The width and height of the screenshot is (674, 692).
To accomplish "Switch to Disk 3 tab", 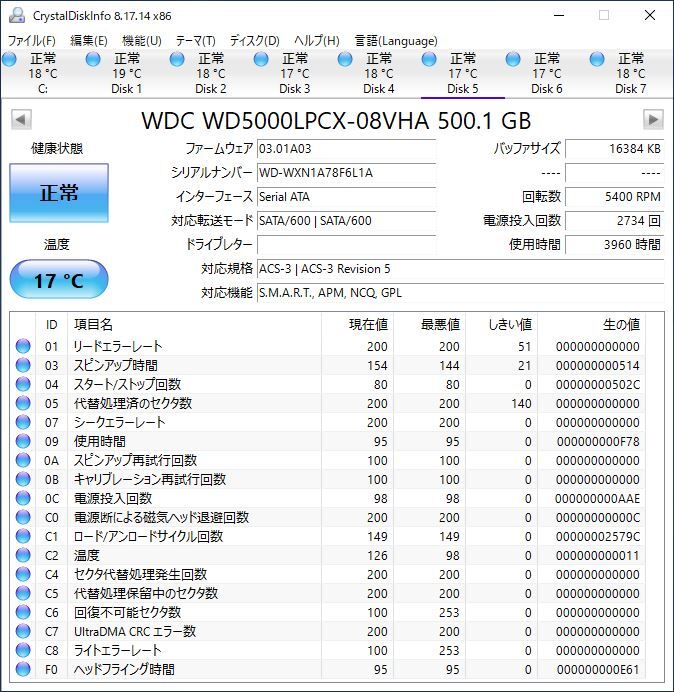I will tap(294, 73).
